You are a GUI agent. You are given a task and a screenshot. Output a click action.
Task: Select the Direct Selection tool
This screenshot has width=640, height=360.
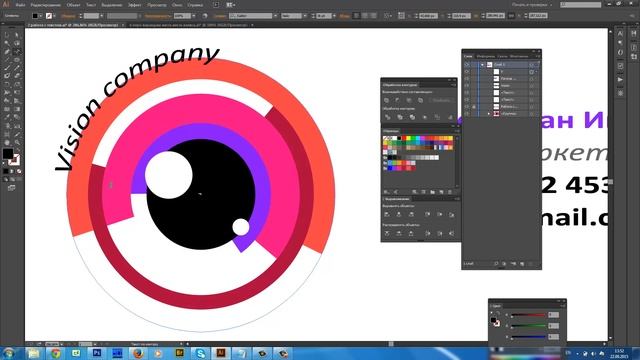click(x=17, y=36)
